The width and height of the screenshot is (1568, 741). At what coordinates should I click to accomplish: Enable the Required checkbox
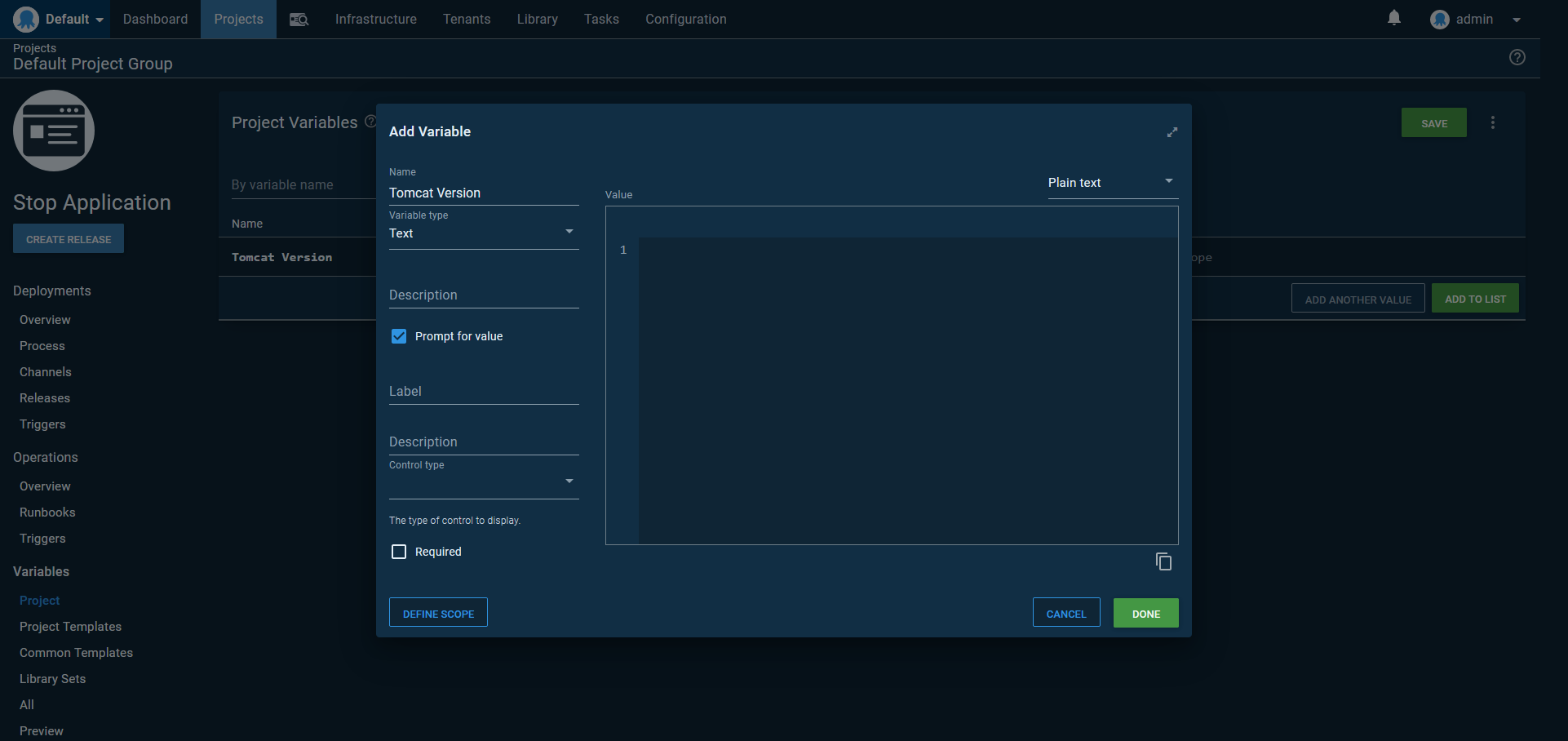tap(399, 552)
